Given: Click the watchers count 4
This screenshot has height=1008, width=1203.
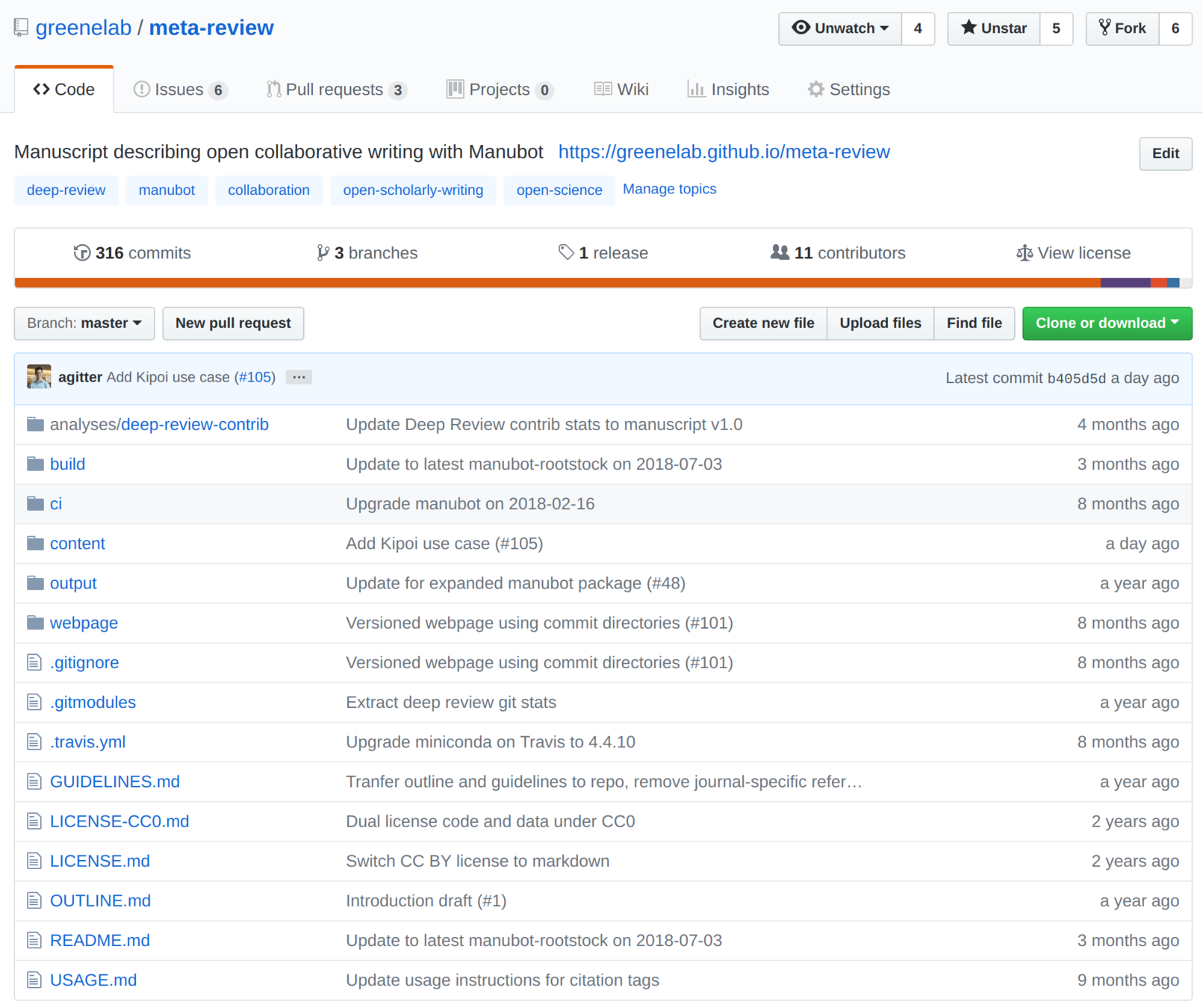Looking at the screenshot, I should pyautogui.click(x=918, y=28).
